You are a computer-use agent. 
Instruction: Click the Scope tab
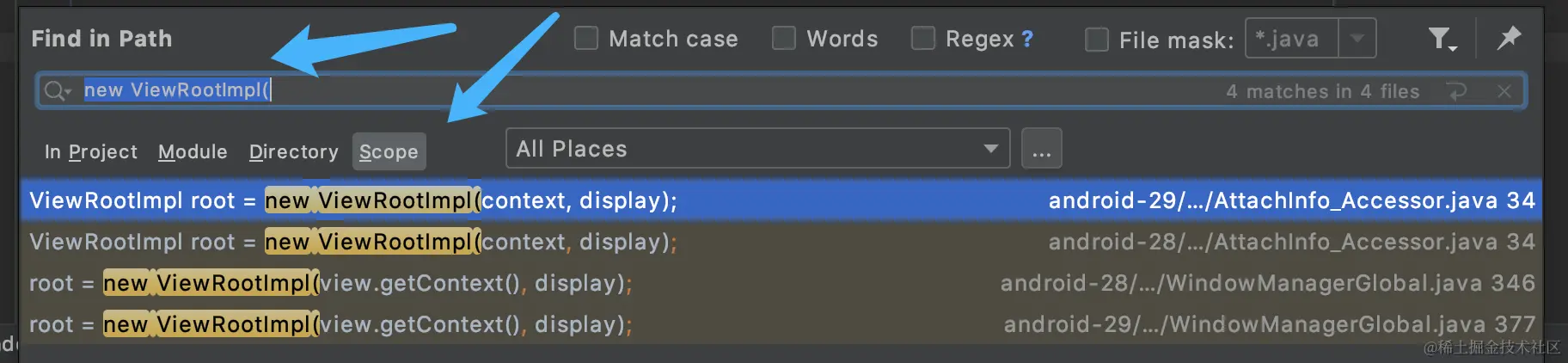[x=389, y=152]
